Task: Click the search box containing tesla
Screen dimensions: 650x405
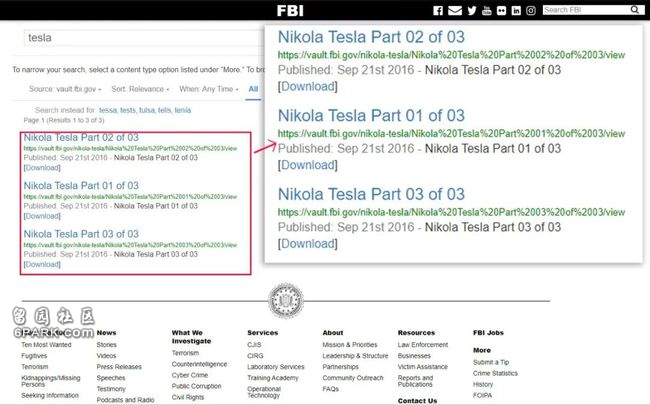Action: [143, 38]
